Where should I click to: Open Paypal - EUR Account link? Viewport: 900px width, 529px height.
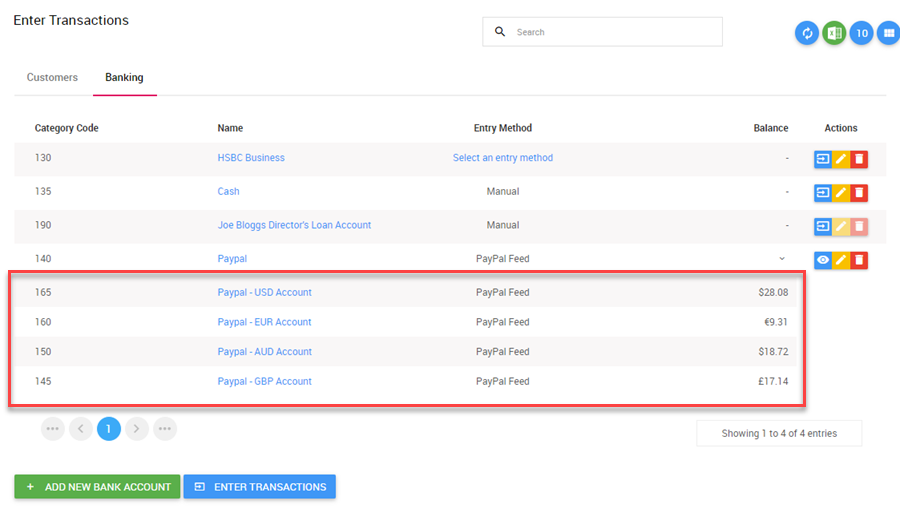pos(264,322)
